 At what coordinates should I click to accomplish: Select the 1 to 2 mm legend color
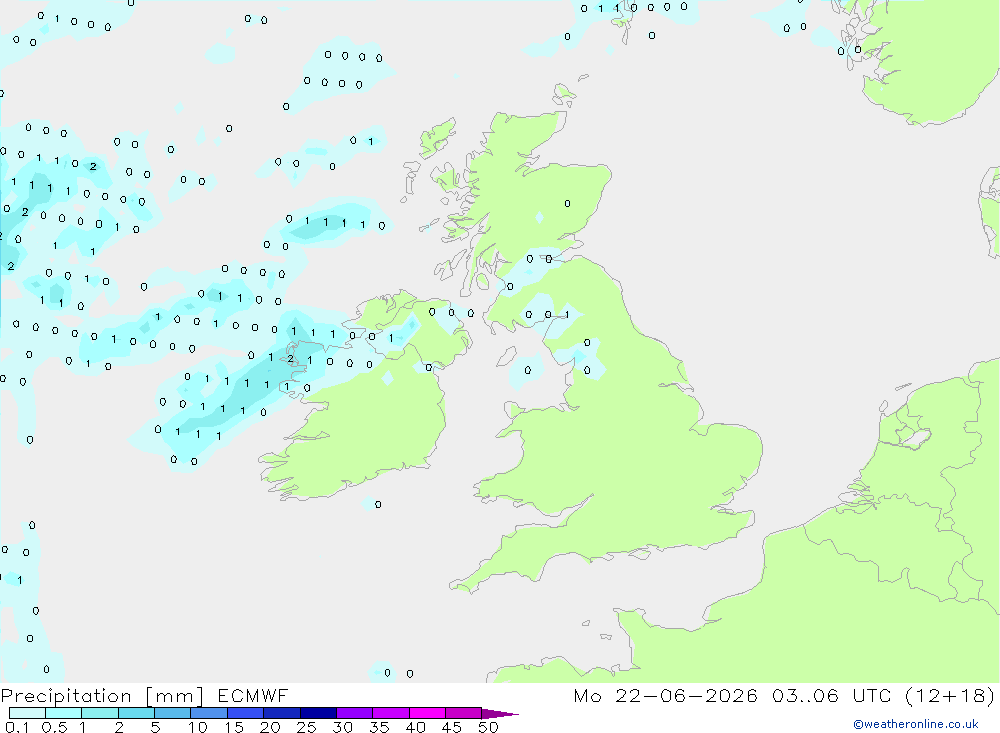pyautogui.click(x=100, y=713)
